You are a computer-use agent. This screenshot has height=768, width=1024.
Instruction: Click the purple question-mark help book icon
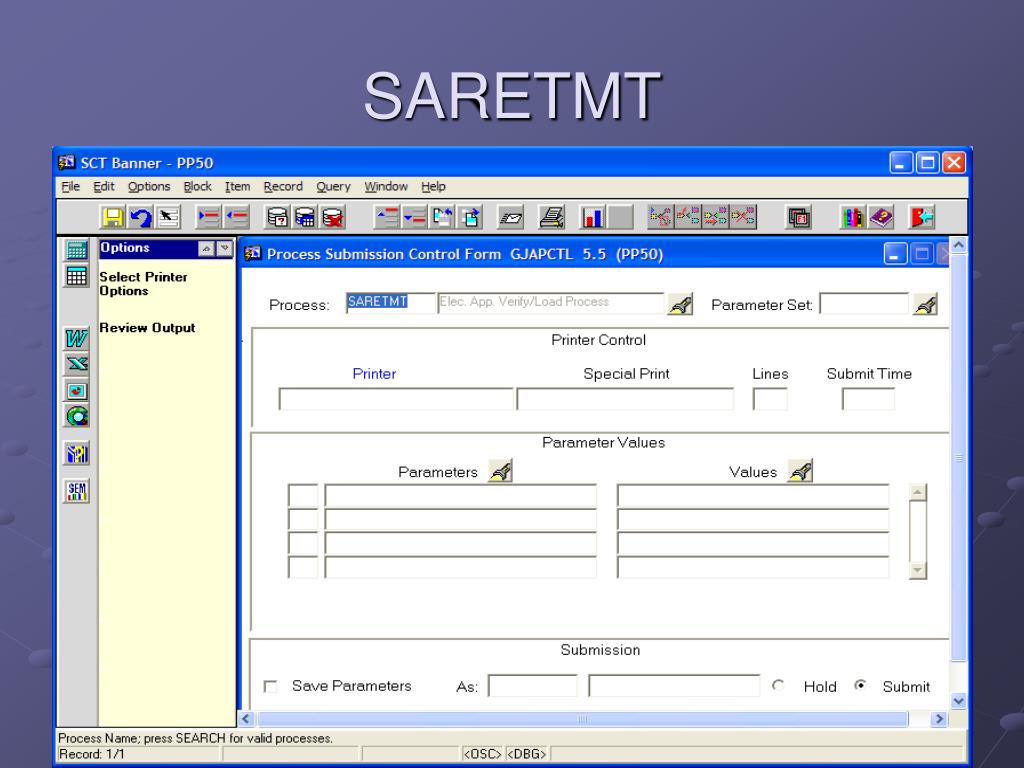click(881, 217)
